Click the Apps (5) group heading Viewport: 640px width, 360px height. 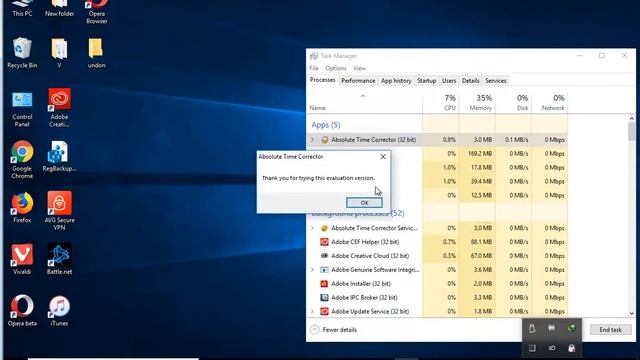pyautogui.click(x=326, y=125)
